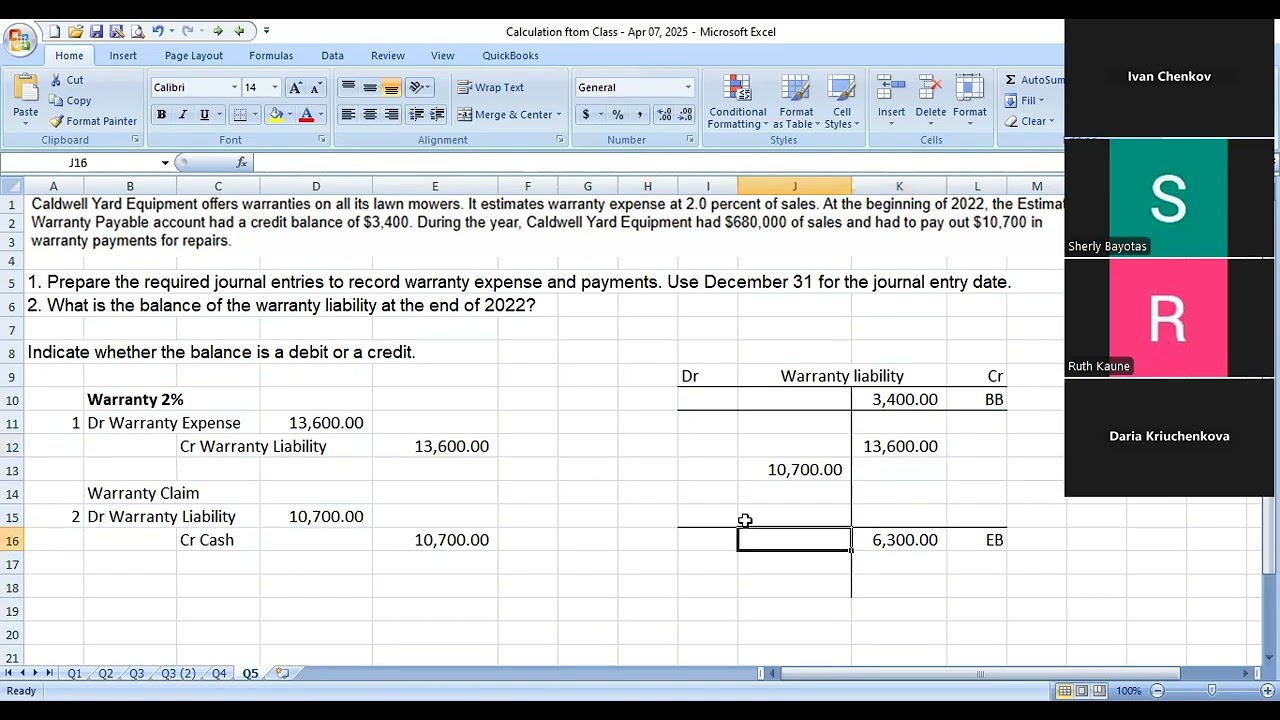Switch to the Insert ribbon tab
Screen dimensions: 1280x720
click(x=123, y=56)
